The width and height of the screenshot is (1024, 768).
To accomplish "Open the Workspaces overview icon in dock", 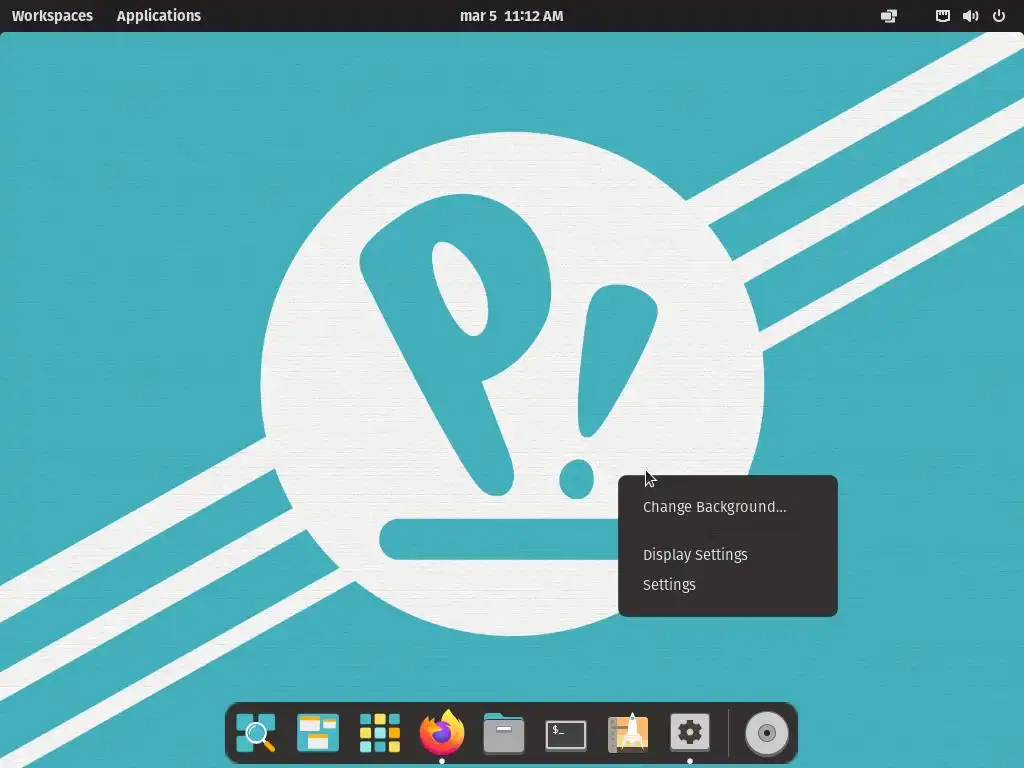I will [x=318, y=733].
